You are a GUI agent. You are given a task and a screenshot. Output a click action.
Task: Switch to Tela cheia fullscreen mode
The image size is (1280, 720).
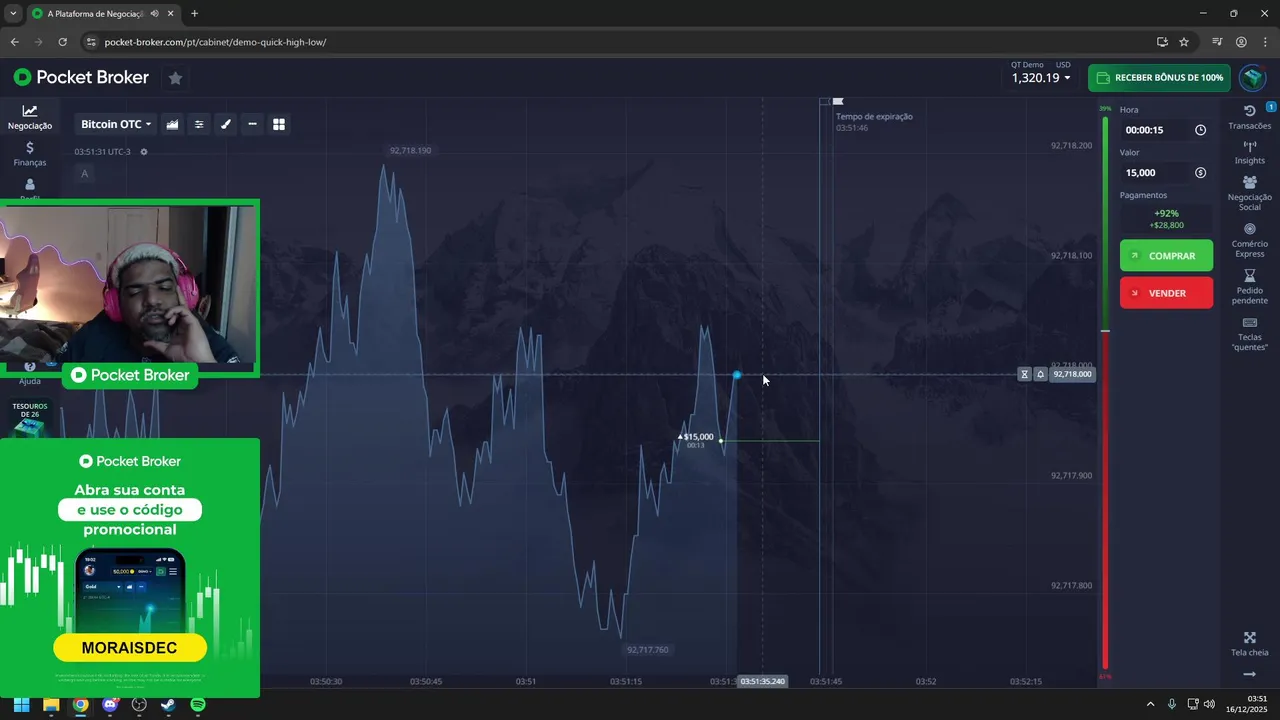pyautogui.click(x=1250, y=644)
